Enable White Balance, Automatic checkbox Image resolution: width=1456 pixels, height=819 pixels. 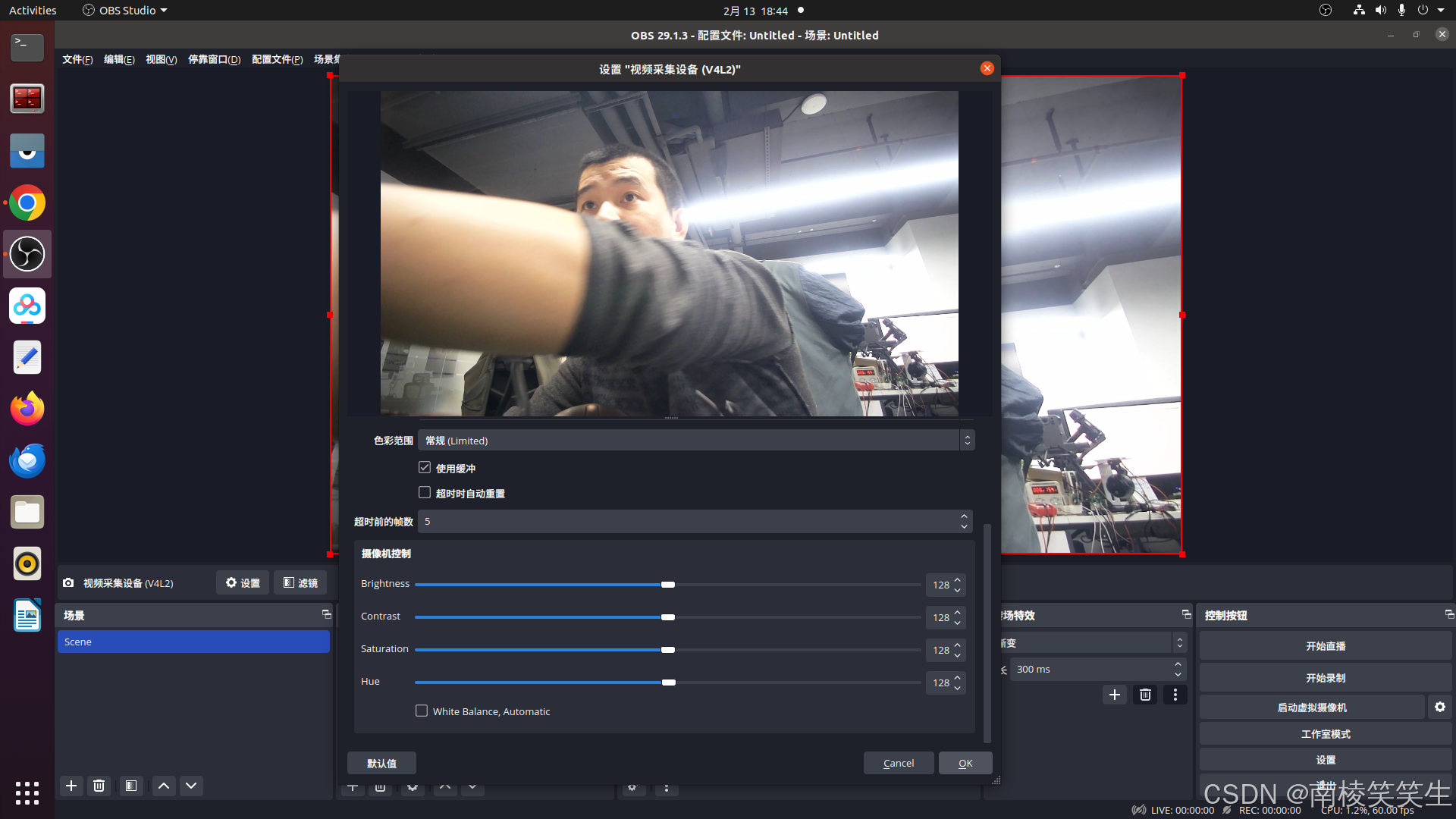[422, 711]
